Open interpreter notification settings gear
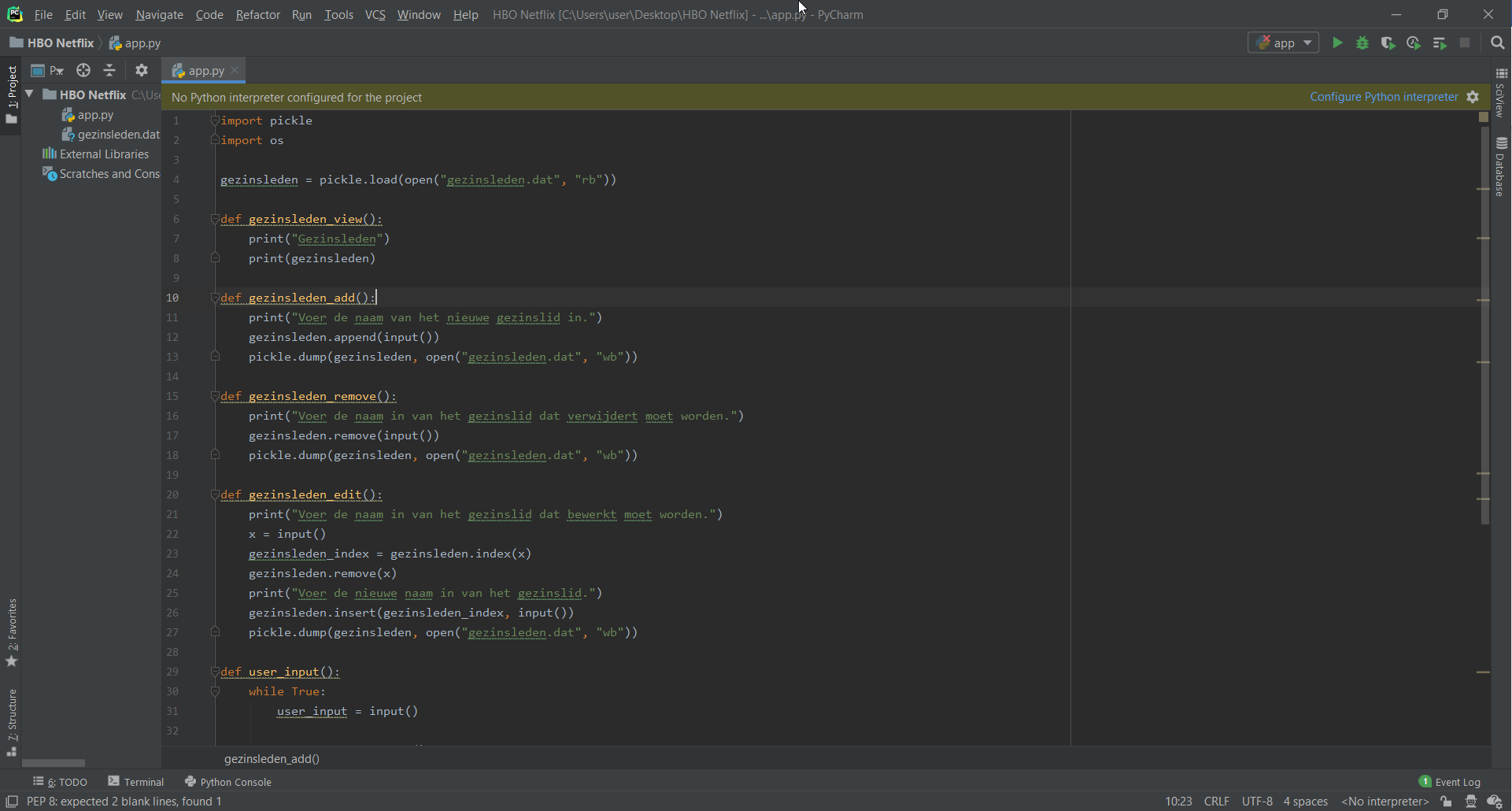The height and width of the screenshot is (811, 1512). [1473, 97]
